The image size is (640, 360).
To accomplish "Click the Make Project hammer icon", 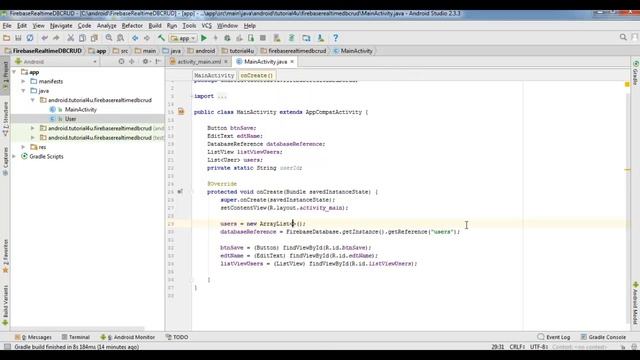I will point(161,38).
